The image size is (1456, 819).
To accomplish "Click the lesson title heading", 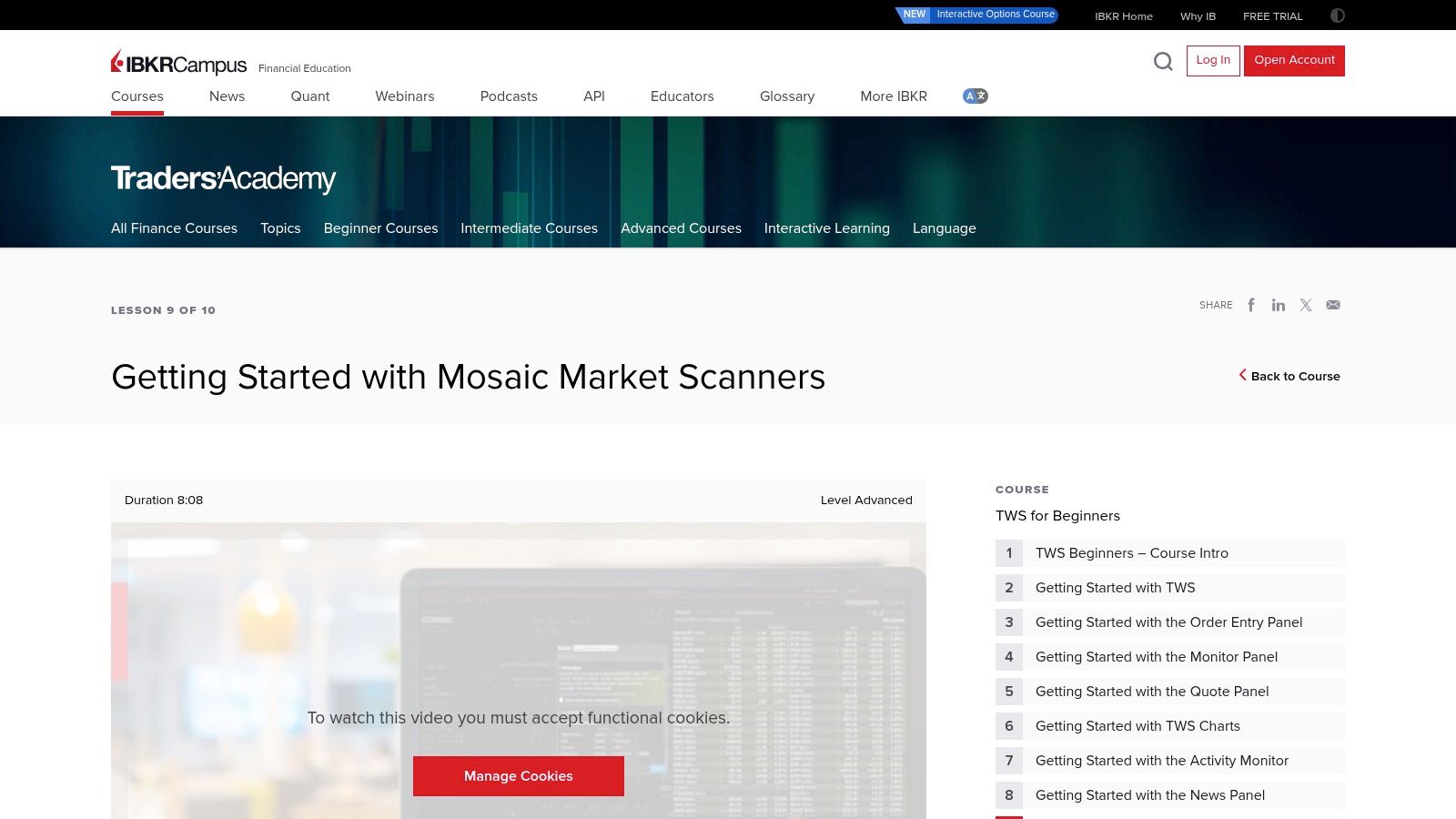I will [468, 377].
